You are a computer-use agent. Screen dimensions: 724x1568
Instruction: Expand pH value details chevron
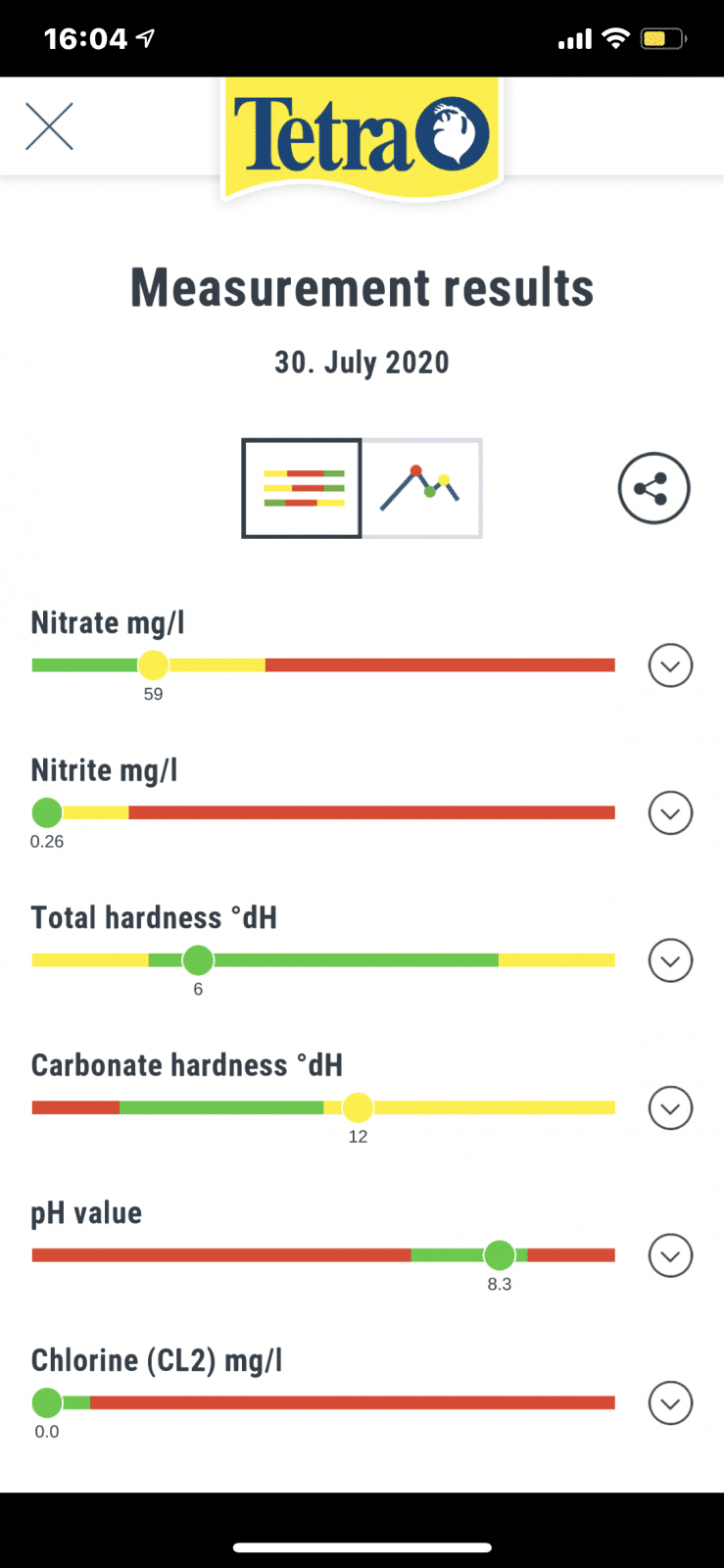point(671,1255)
